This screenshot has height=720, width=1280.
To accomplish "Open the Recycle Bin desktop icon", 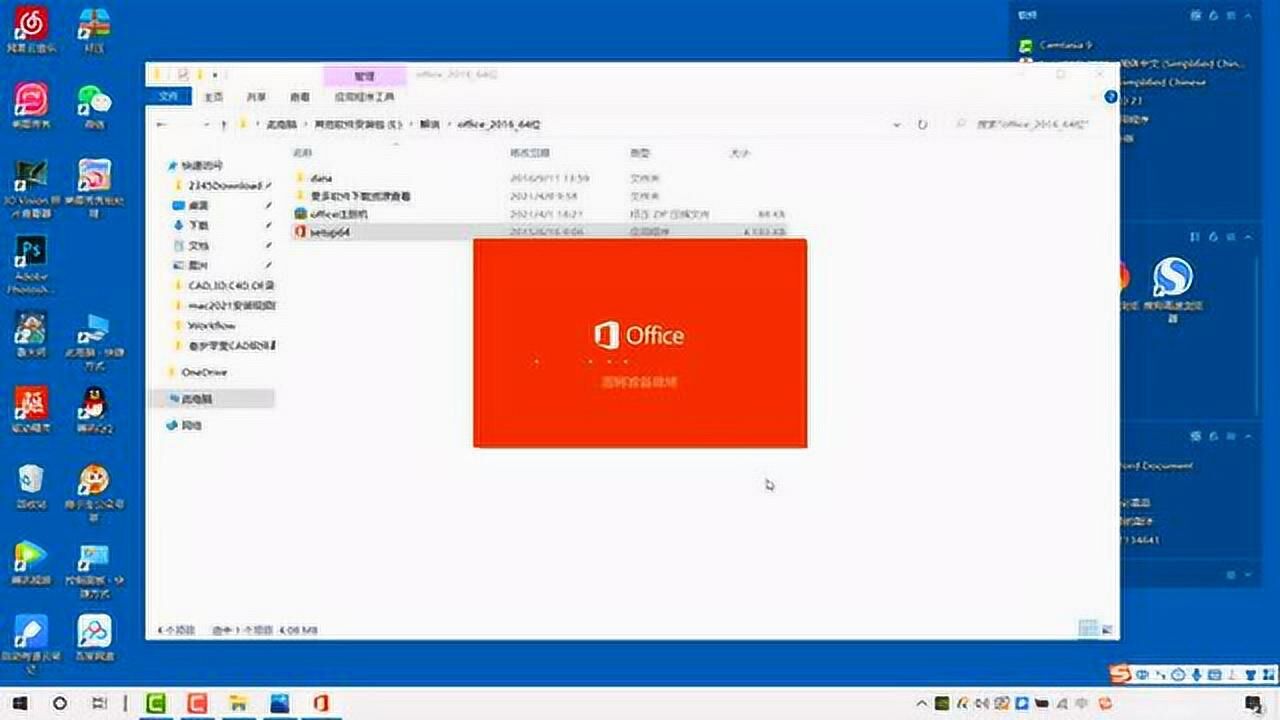I will pyautogui.click(x=31, y=486).
